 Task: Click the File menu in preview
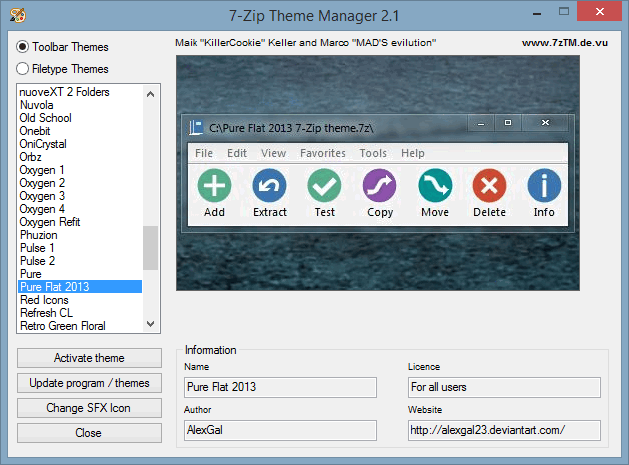point(204,153)
